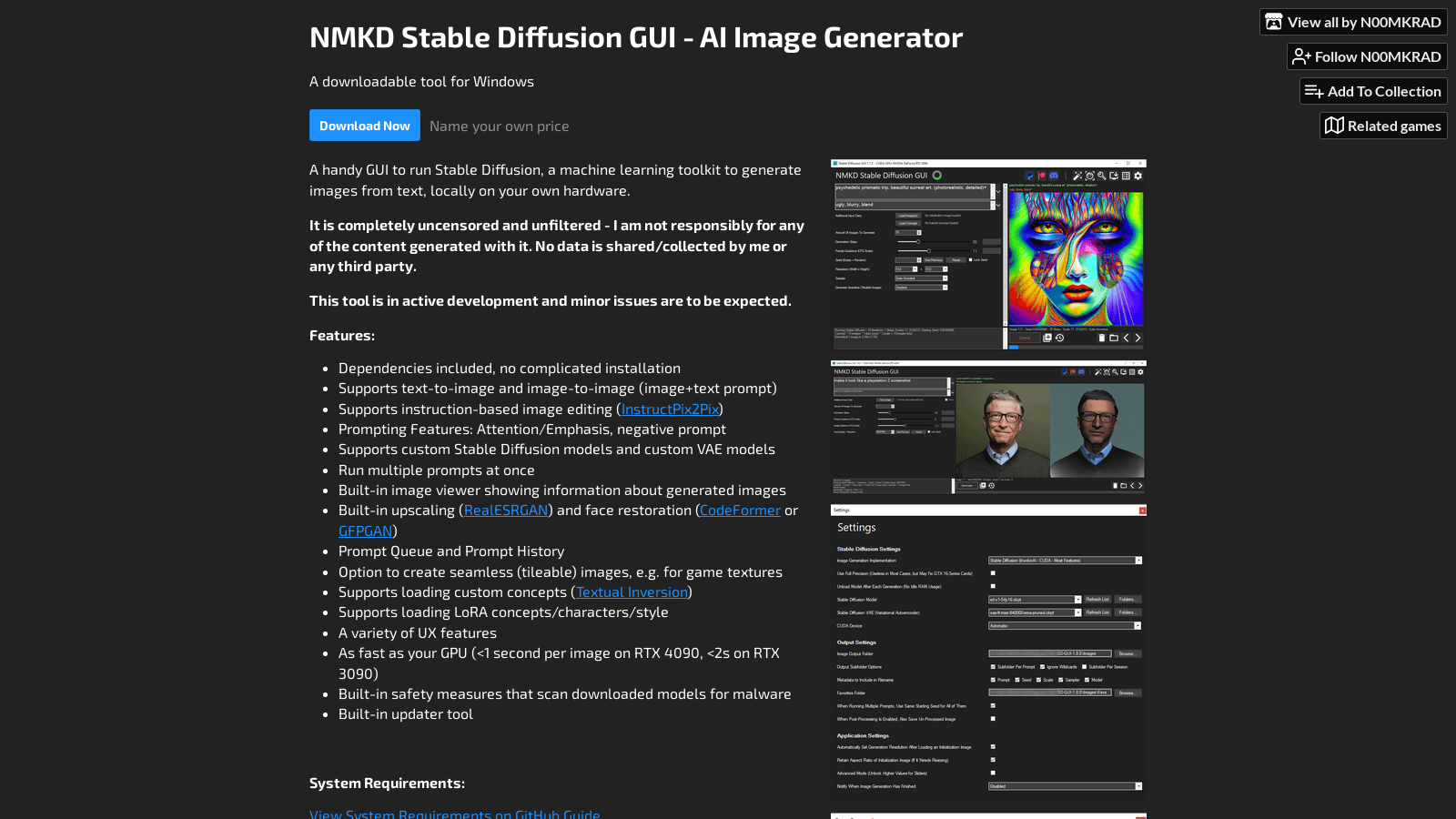Click the 'System Requirements:' heading
This screenshot has width=1456, height=819.
pos(387,784)
